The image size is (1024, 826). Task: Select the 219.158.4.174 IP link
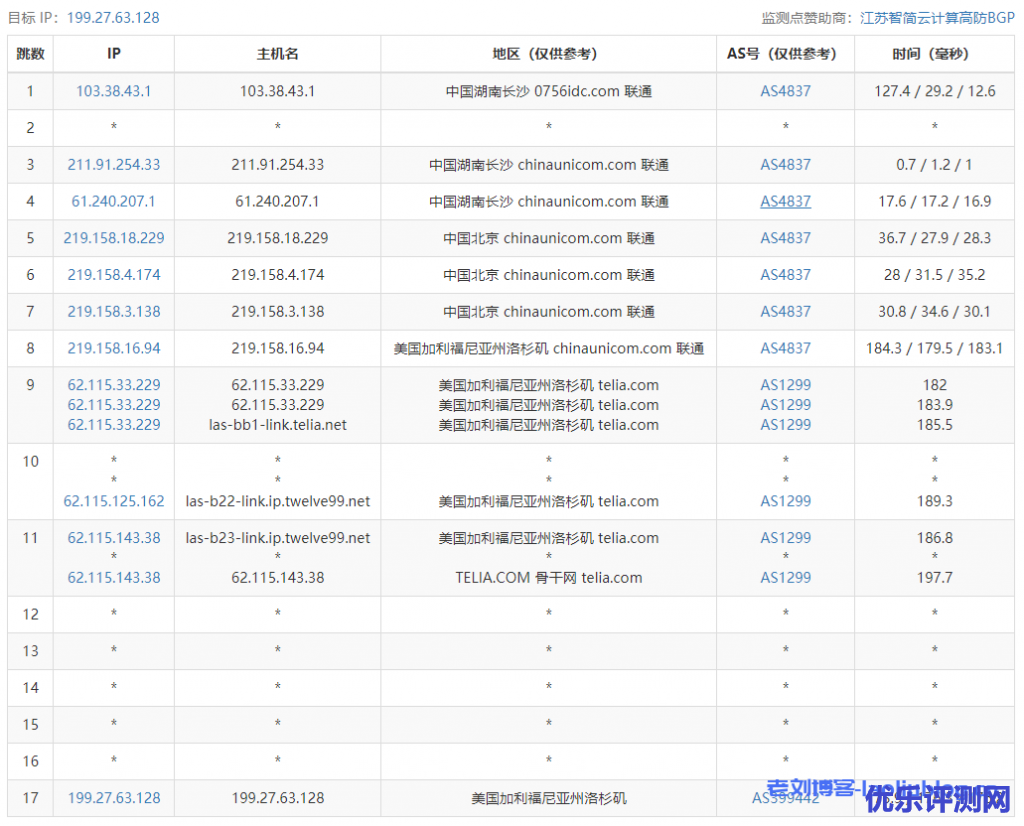[x=113, y=275]
